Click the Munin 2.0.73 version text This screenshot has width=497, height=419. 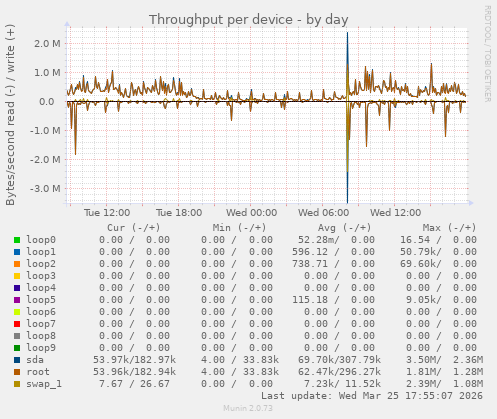[x=248, y=408]
